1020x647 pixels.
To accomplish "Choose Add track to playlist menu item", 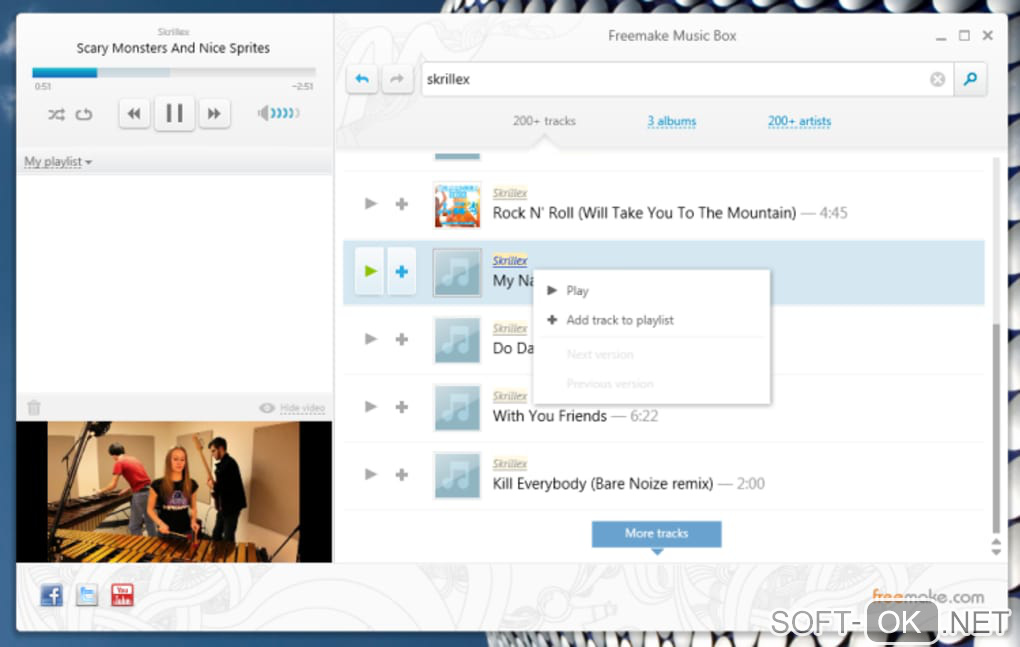I will pyautogui.click(x=651, y=320).
